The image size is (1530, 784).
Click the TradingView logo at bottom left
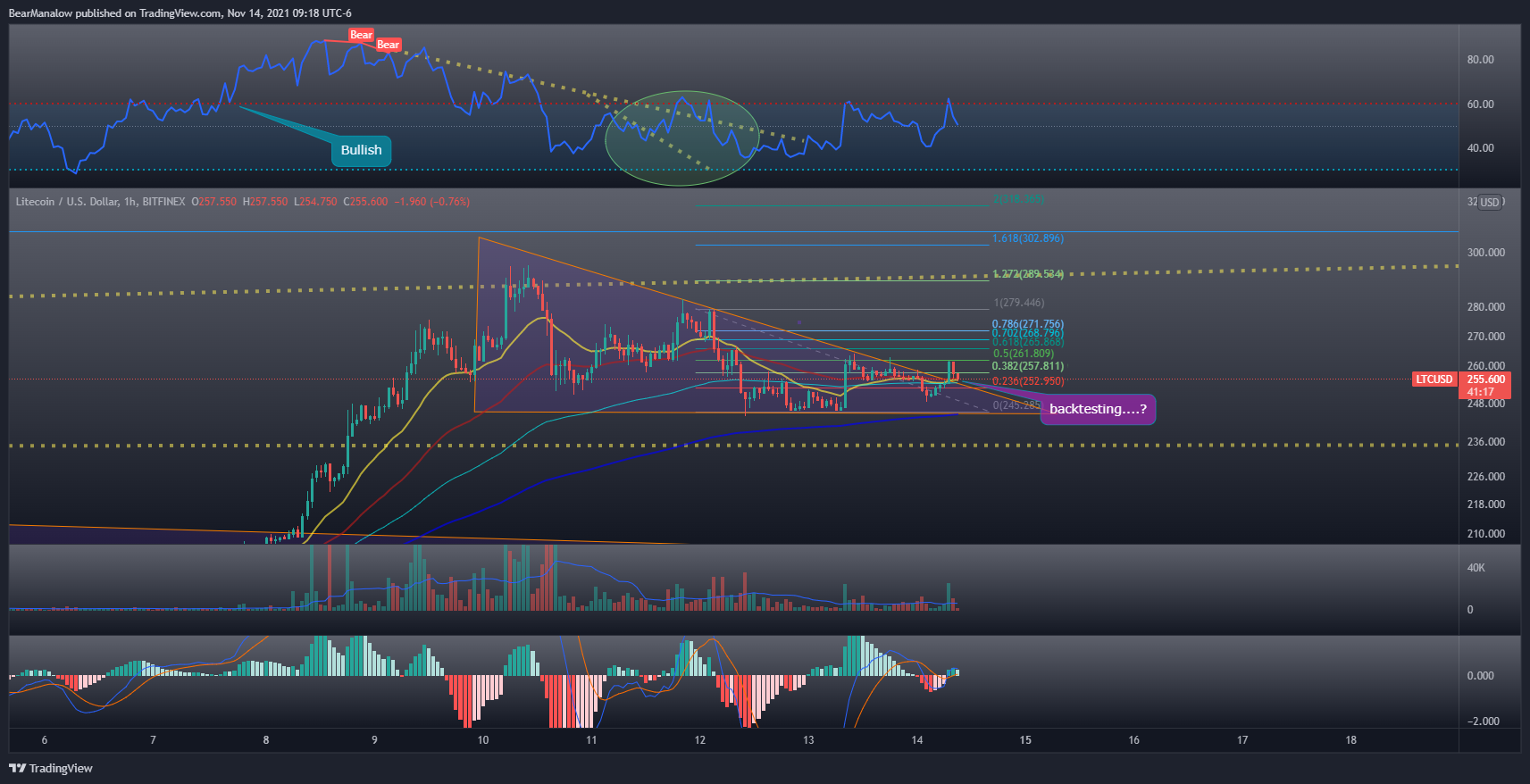51,768
